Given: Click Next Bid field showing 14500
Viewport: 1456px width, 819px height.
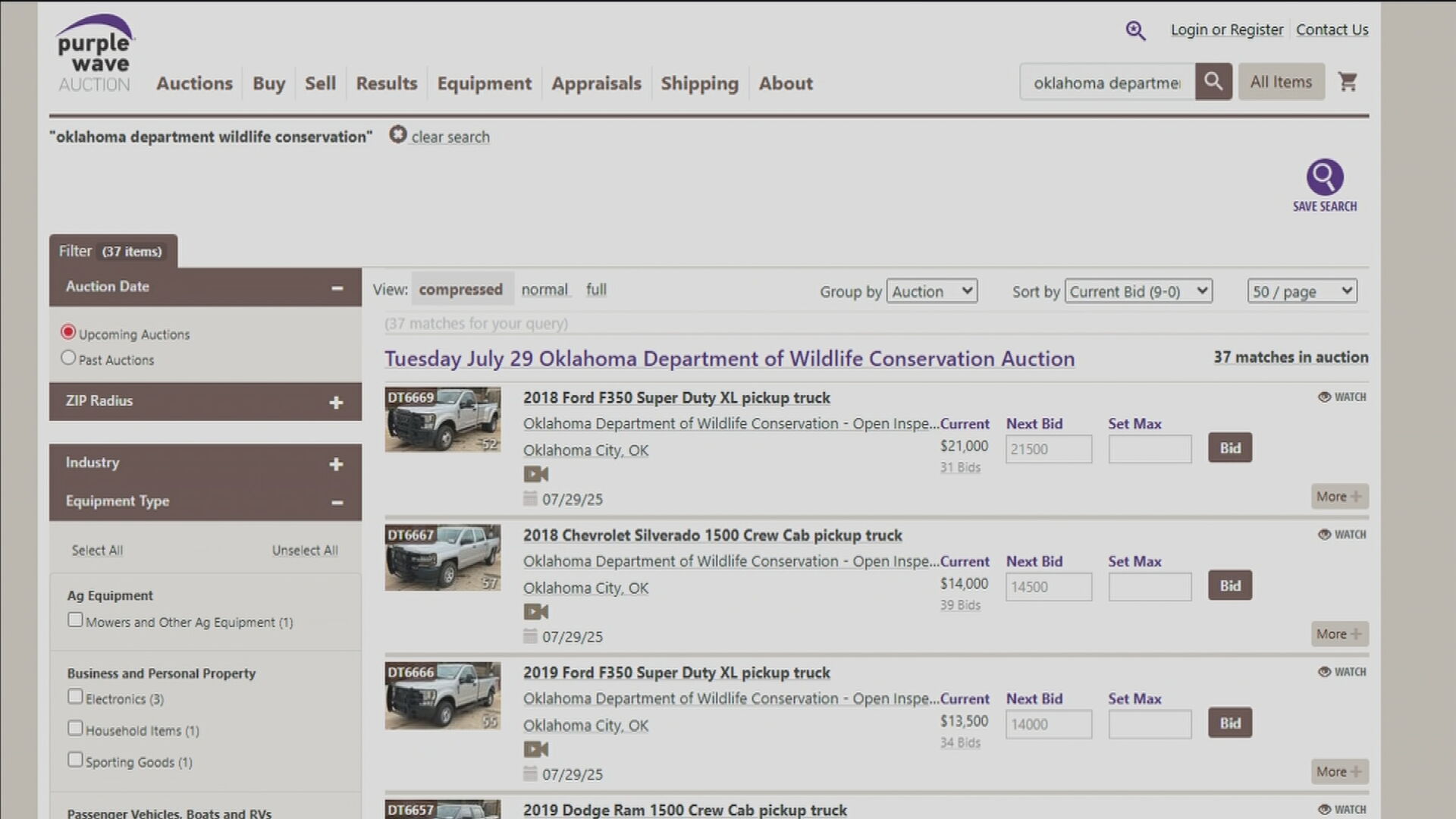Looking at the screenshot, I should tap(1049, 587).
